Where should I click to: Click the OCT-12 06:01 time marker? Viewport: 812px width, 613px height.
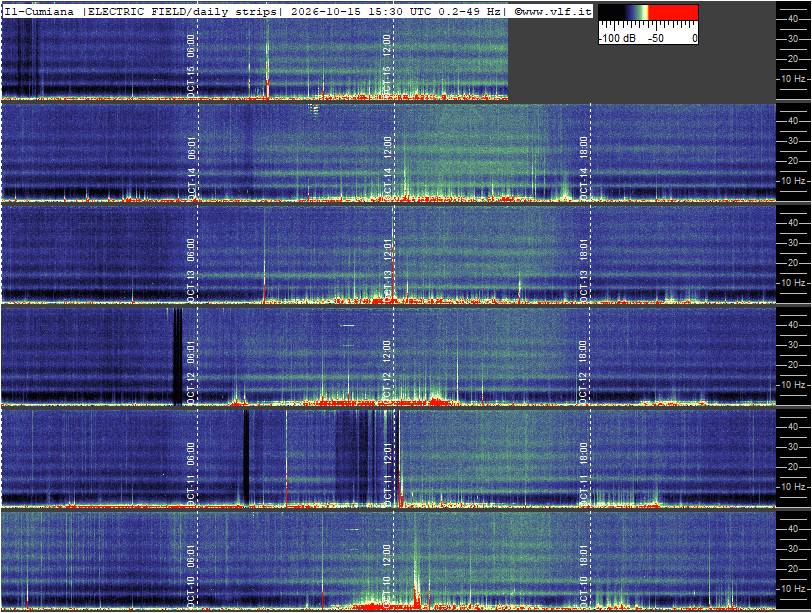191,372
